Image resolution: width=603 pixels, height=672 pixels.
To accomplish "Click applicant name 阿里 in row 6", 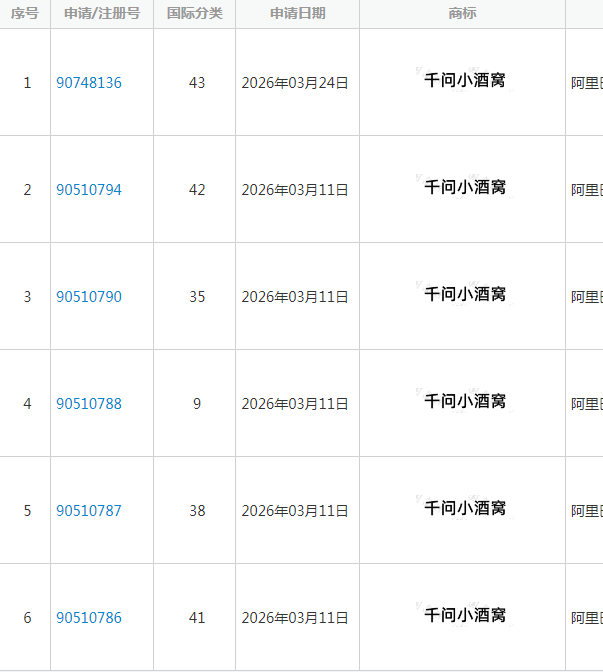I will tap(587, 618).
